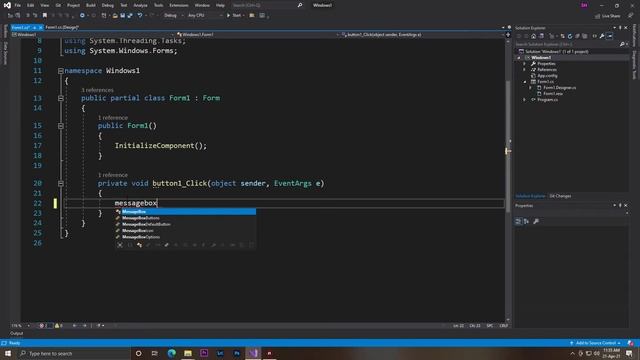The image size is (640, 360).
Task: Select the MessageBoxDefaultButton IntelliSense suggestion
Action: click(185, 224)
